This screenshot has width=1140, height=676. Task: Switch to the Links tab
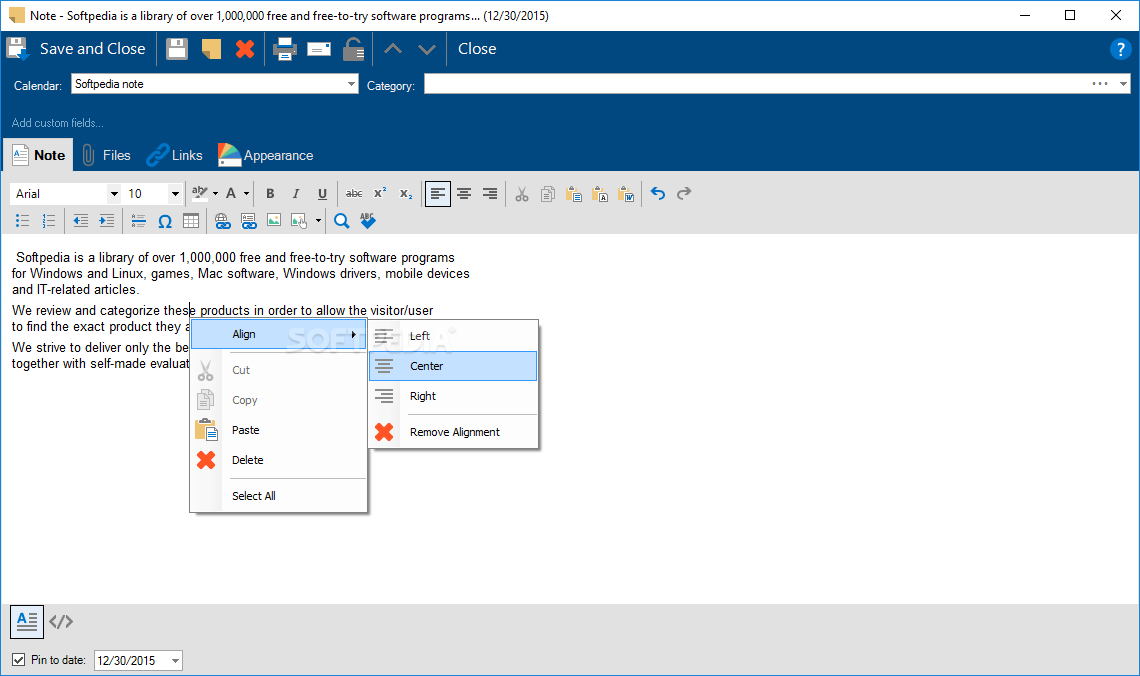click(x=174, y=155)
